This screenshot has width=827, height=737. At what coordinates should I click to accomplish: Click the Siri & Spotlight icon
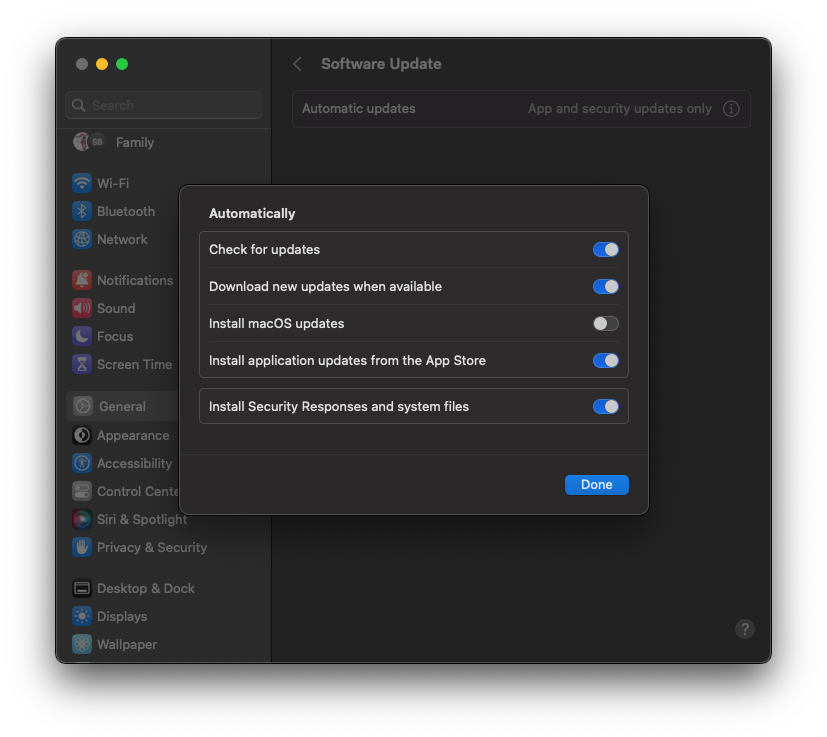tap(82, 519)
